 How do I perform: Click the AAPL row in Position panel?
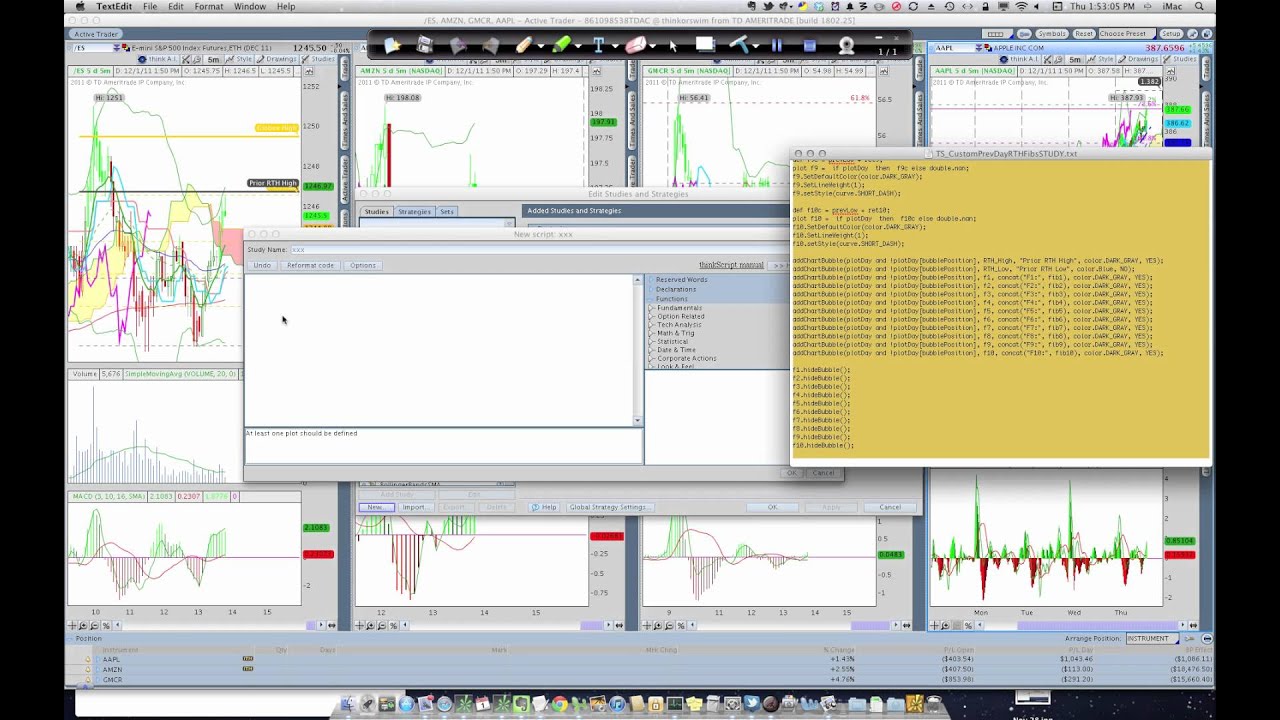coord(640,659)
